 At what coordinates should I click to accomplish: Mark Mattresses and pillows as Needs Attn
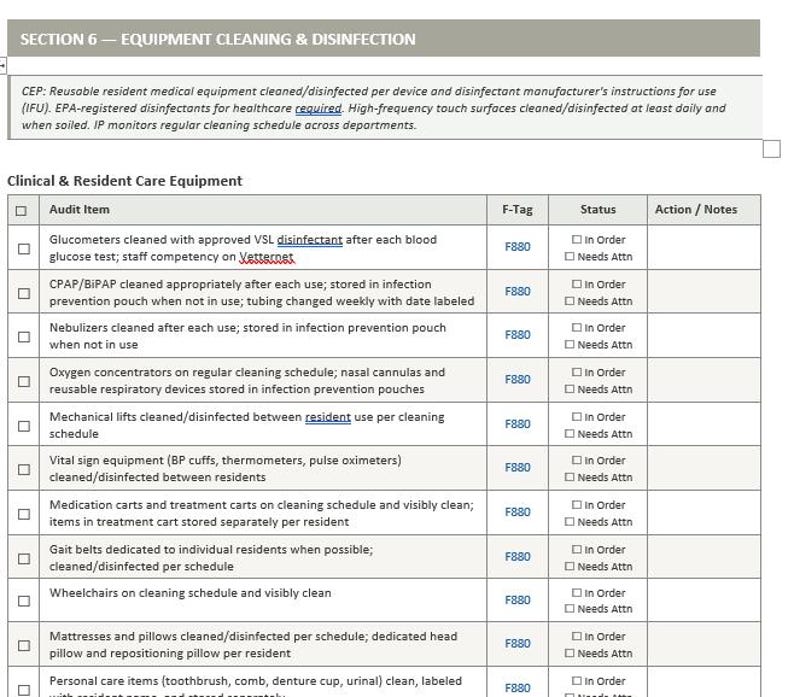(x=569, y=653)
